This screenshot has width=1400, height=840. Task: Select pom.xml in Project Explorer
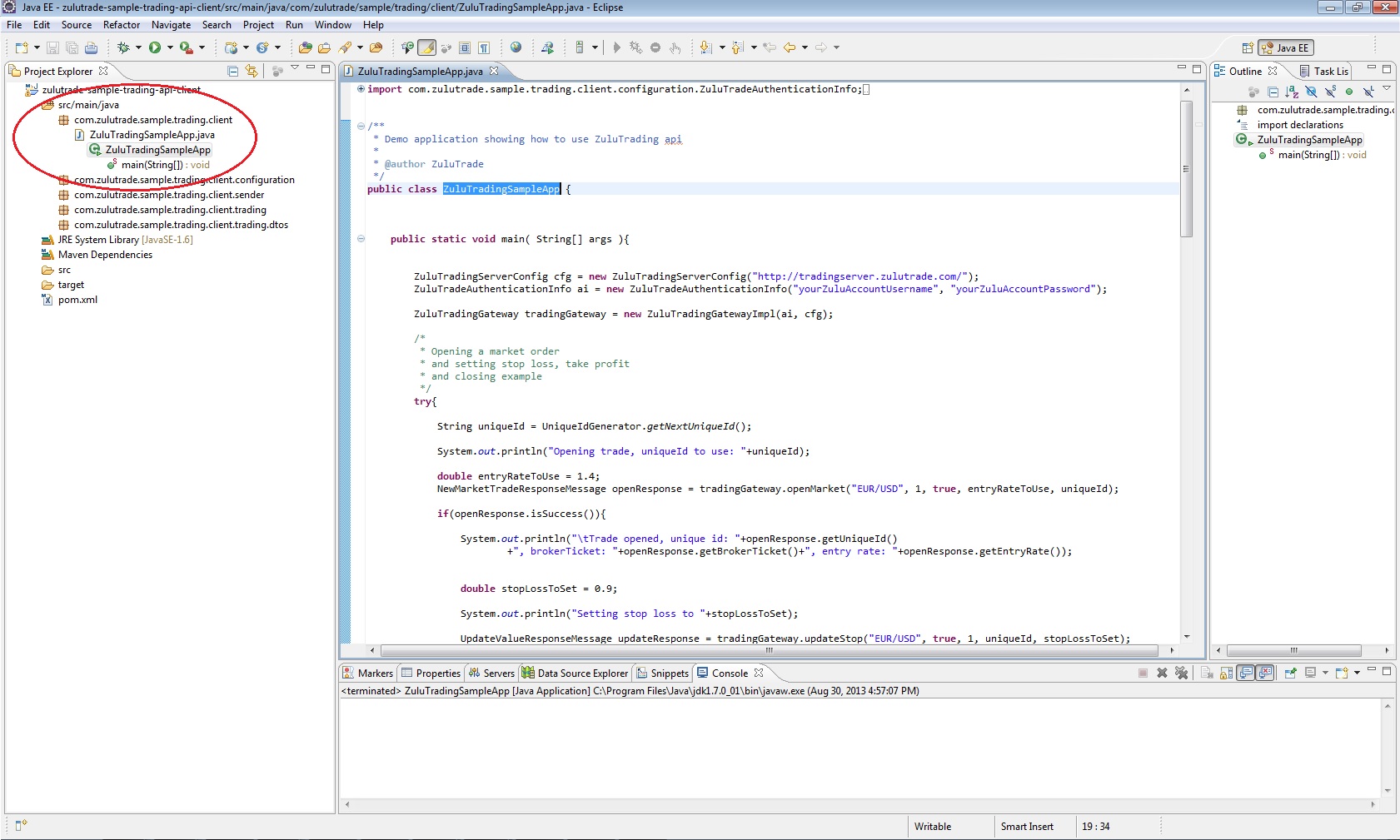click(x=77, y=300)
